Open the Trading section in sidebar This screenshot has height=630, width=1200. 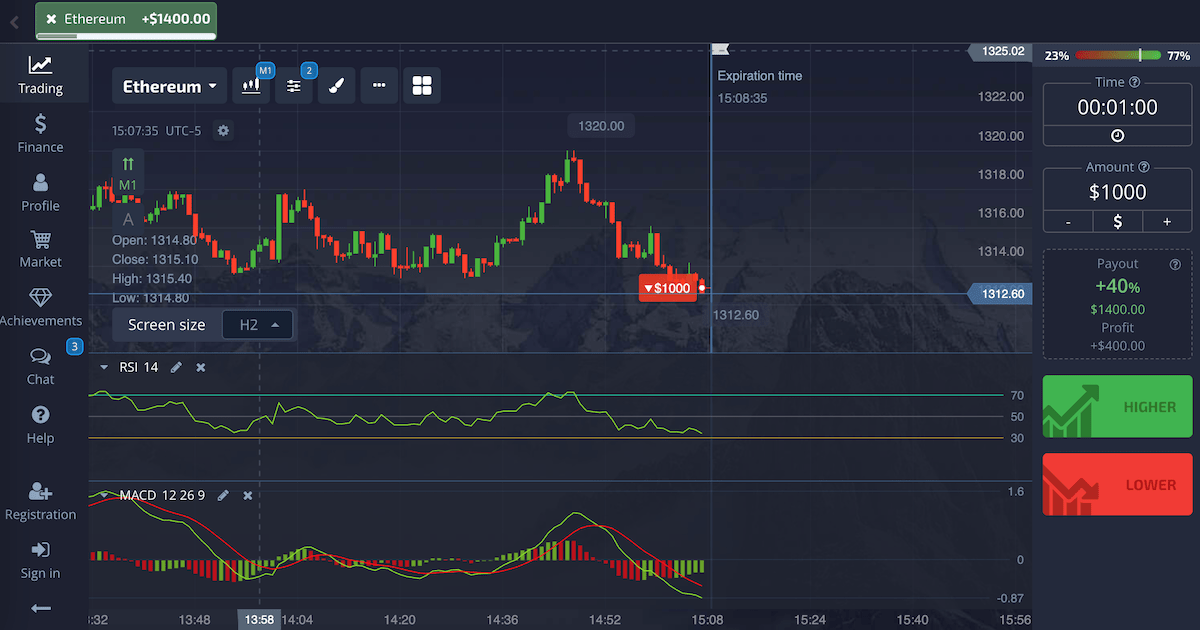tap(40, 75)
